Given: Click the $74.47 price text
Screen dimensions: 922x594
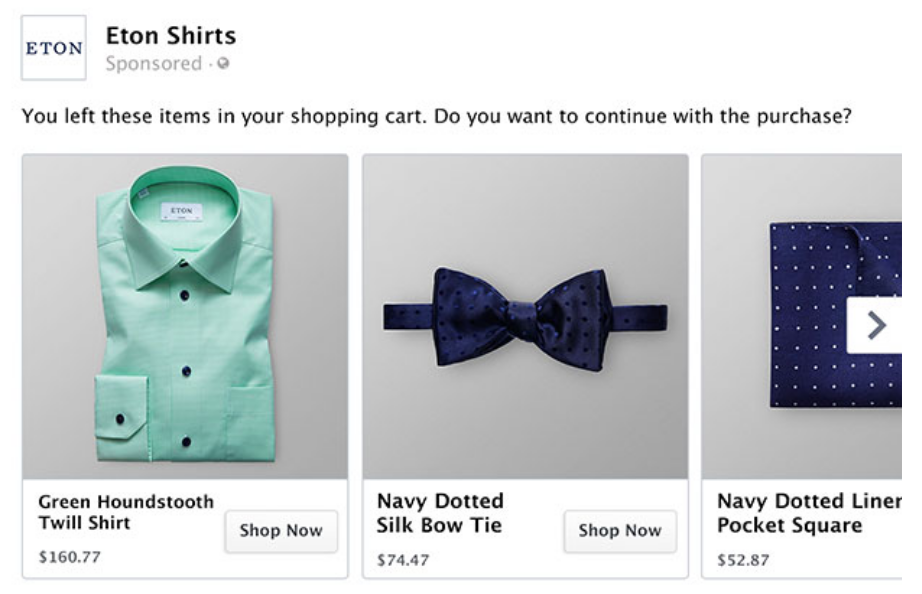Looking at the screenshot, I should 403,560.
